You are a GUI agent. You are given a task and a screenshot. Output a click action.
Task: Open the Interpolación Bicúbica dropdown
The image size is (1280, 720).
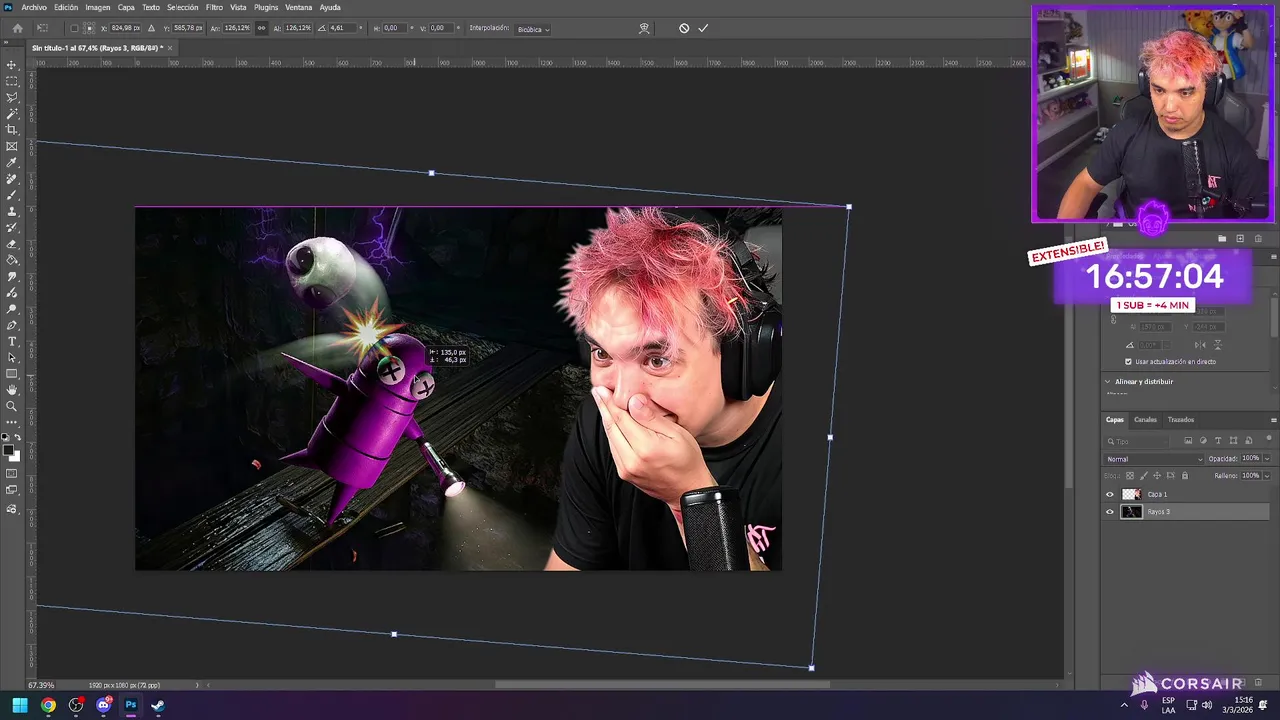tap(533, 29)
